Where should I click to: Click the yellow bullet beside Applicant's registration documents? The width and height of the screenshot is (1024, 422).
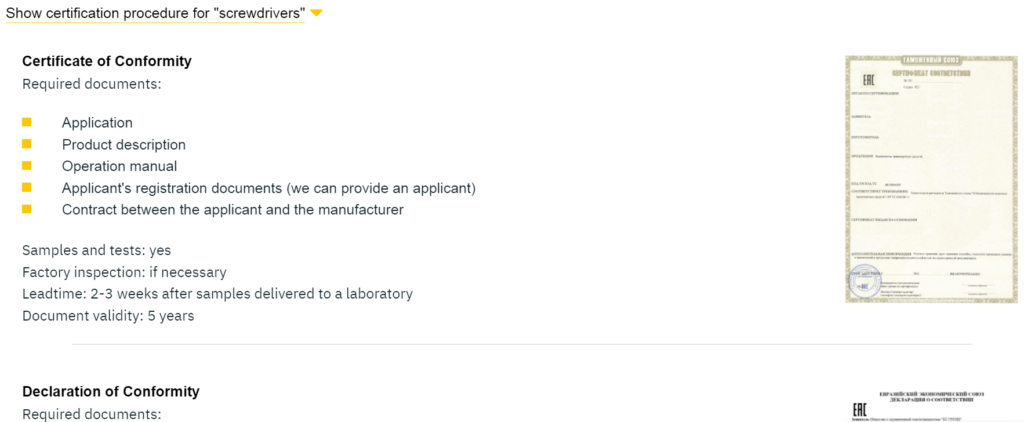(27, 187)
